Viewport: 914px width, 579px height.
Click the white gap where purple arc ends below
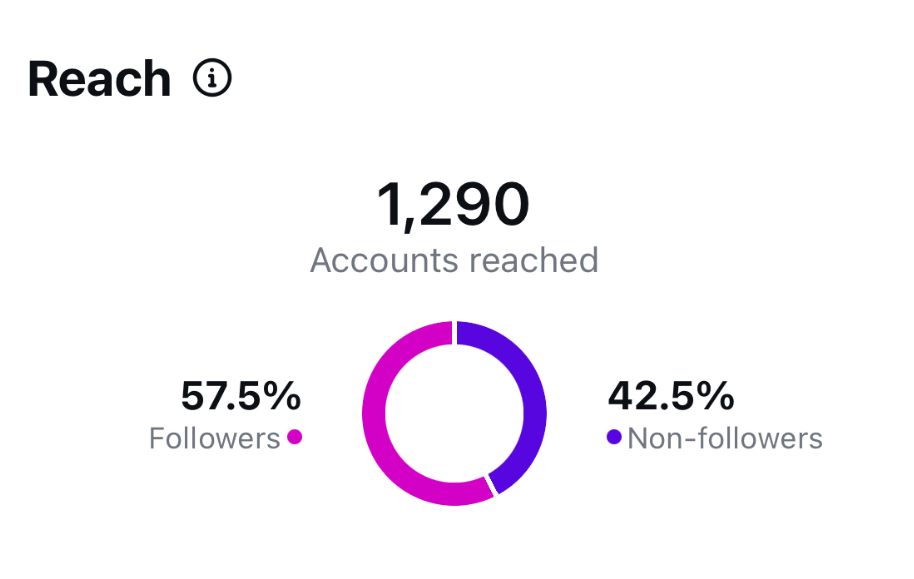coord(492,484)
